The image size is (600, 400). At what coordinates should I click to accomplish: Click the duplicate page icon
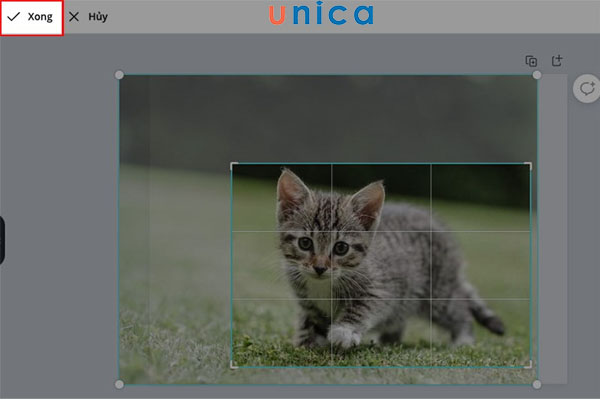click(x=532, y=61)
